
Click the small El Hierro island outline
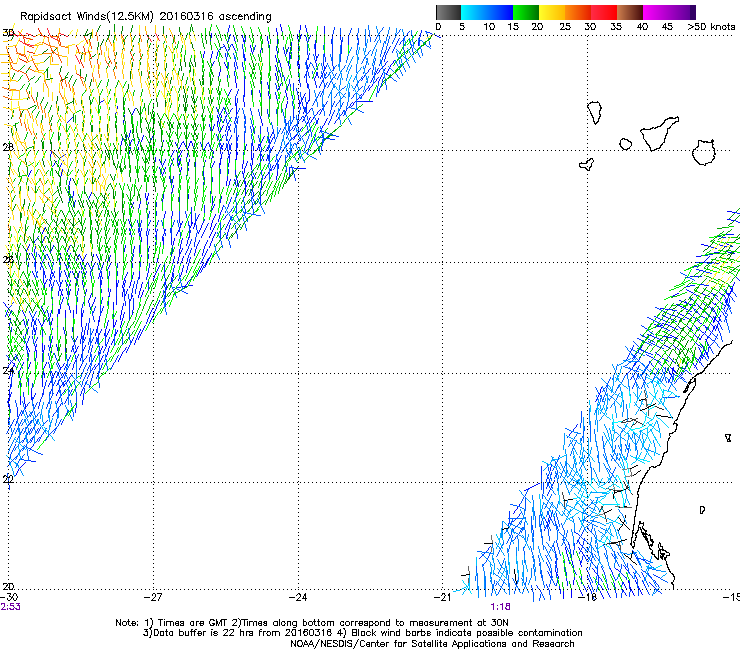click(x=587, y=164)
